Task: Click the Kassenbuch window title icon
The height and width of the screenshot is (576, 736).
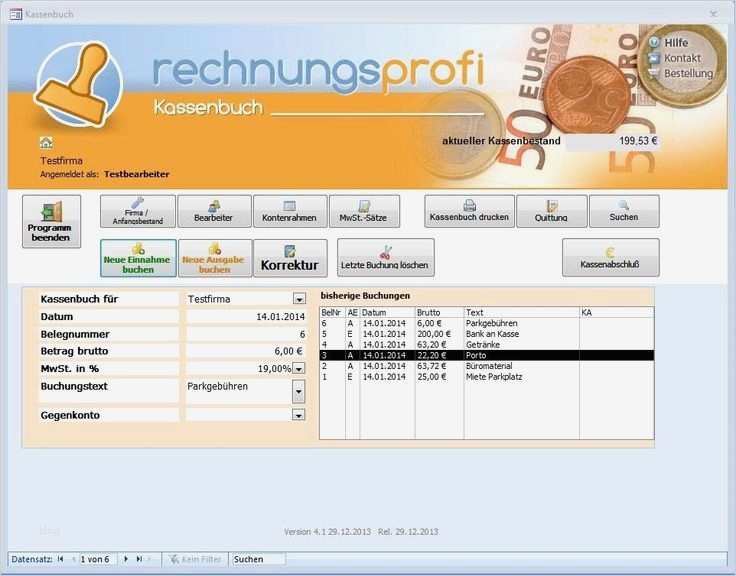Action: [15, 15]
